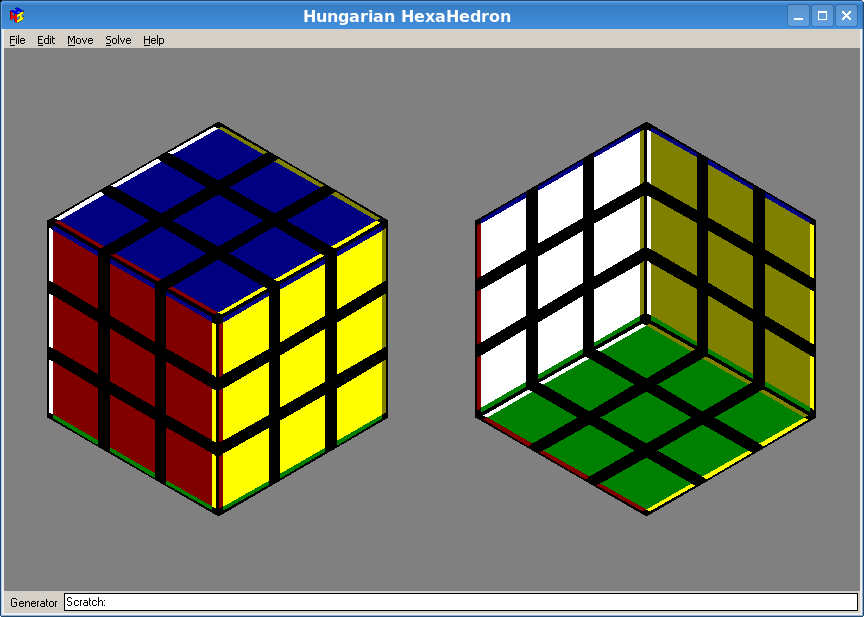Screen dimensions: 864x617
Task: Click the Generator label in status bar
Action: [34, 603]
